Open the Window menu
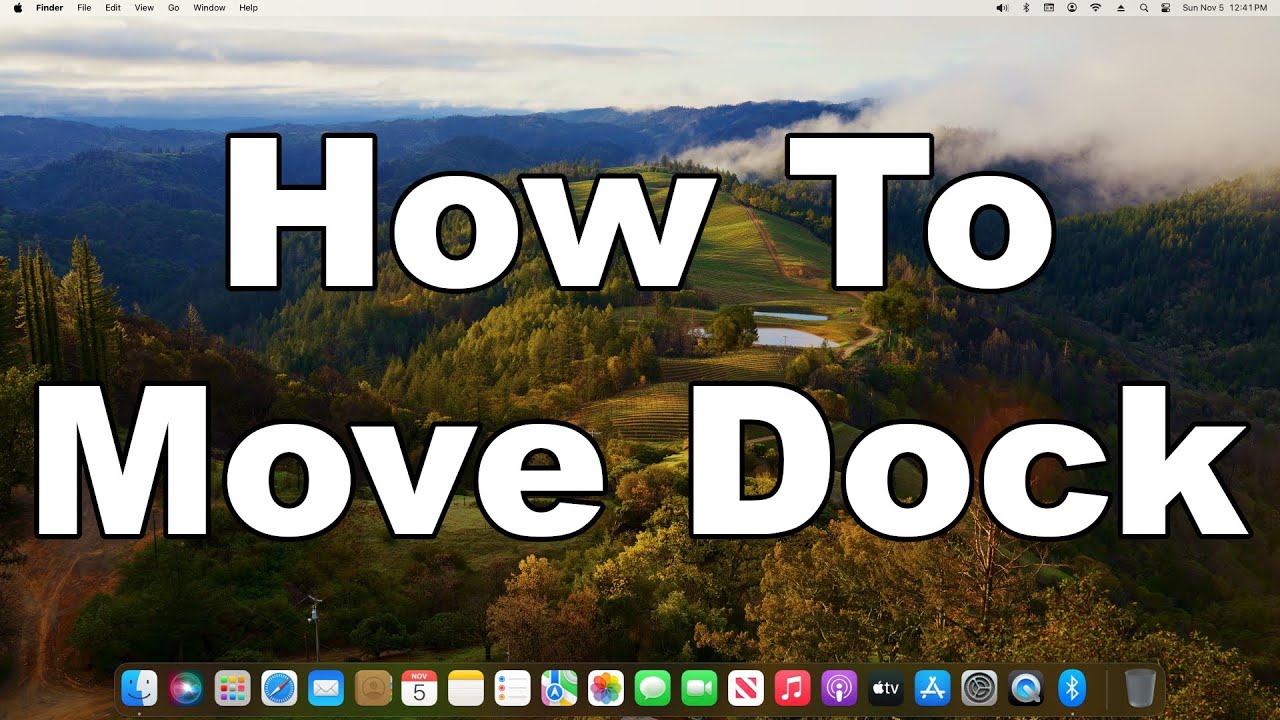The height and width of the screenshot is (720, 1280). click(209, 7)
